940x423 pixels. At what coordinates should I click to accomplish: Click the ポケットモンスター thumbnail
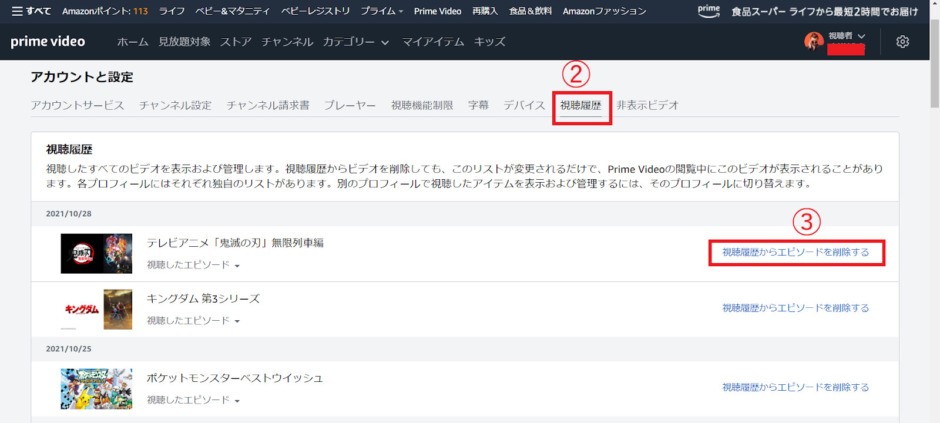[x=97, y=389]
